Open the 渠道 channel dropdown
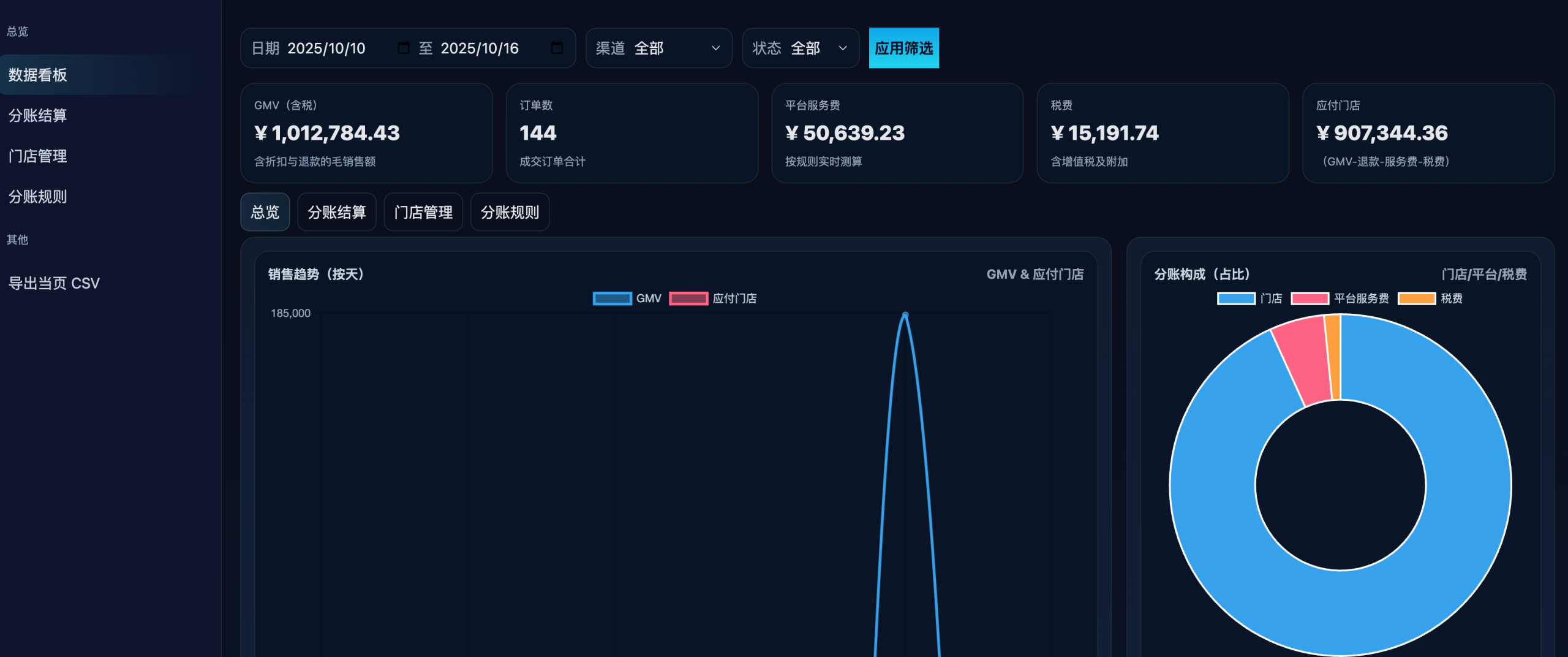This screenshot has height=657, width=1568. [x=659, y=48]
